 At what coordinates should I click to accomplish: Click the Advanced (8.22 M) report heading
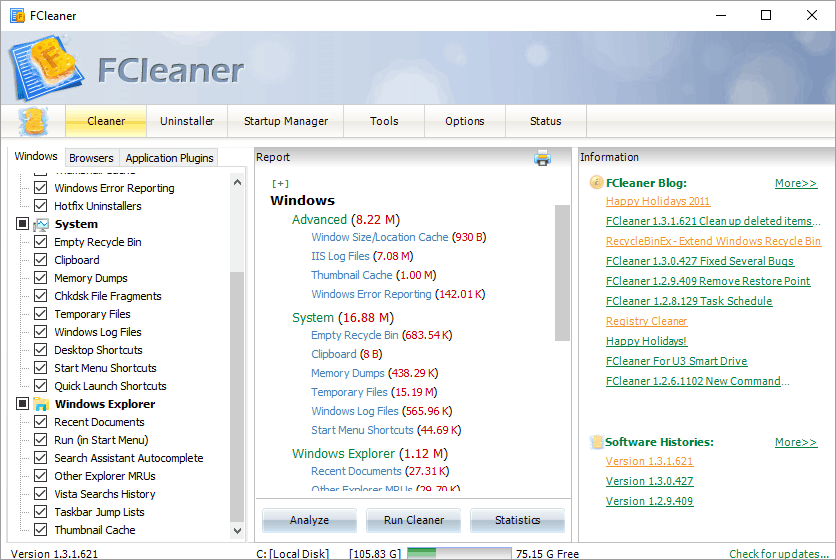pos(345,220)
